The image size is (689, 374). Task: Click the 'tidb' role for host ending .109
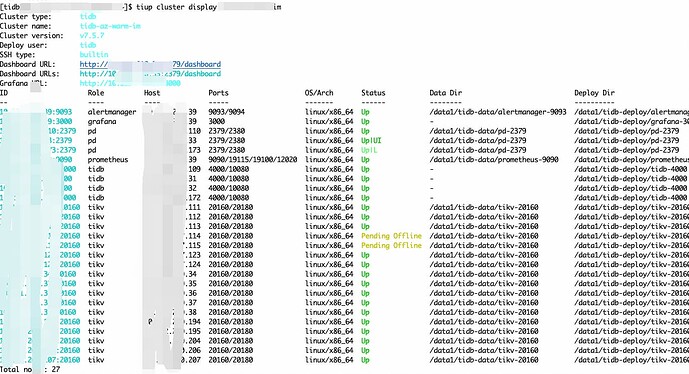[x=96, y=170]
